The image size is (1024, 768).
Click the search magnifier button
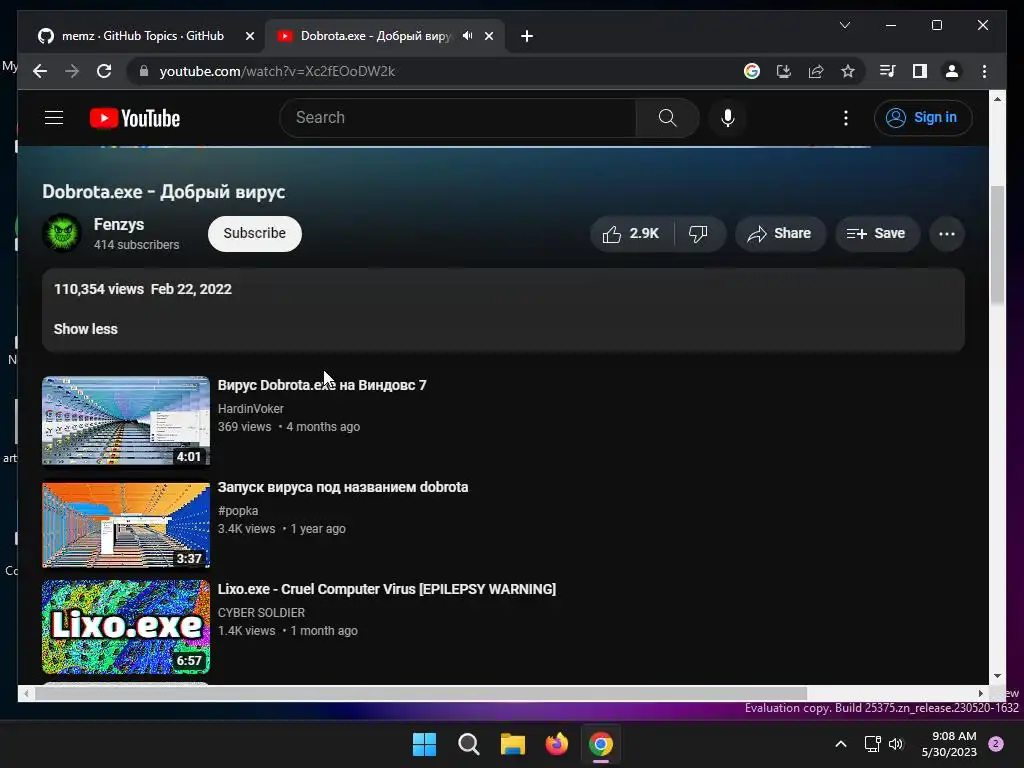(667, 118)
